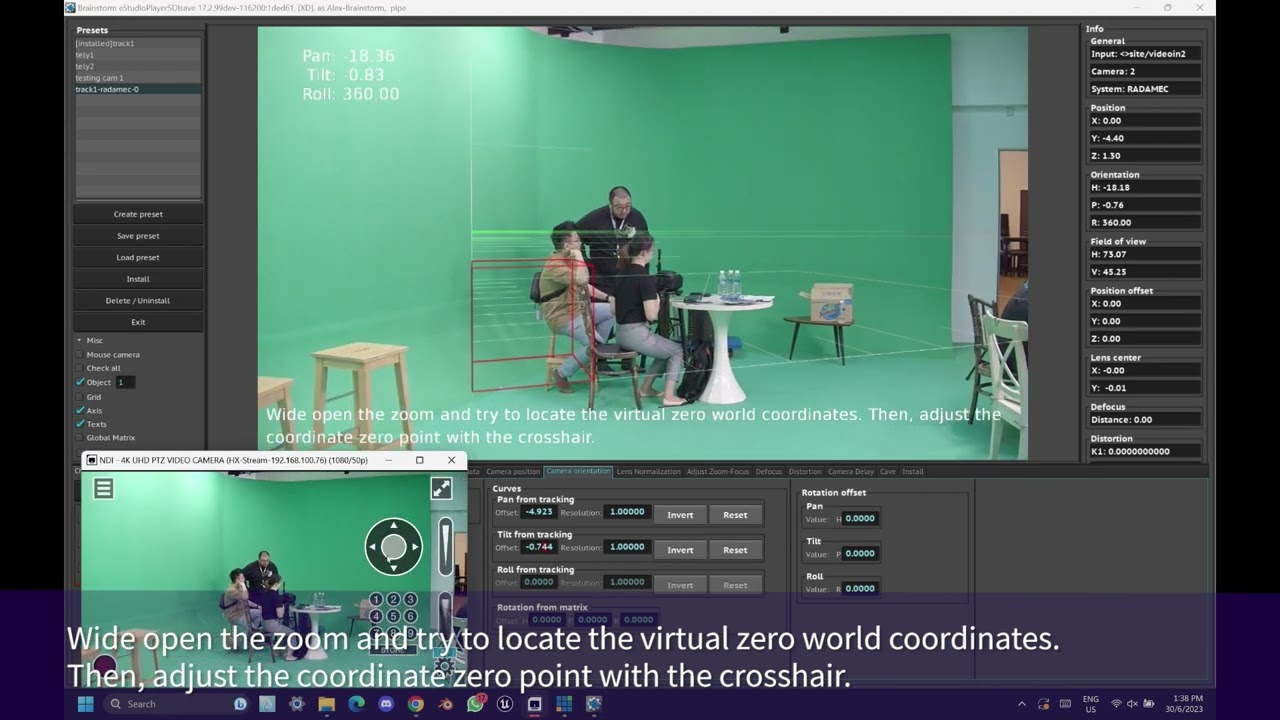Screen dimensions: 1280x720
Task: Open Google Chrome from taskbar
Action: (416, 704)
